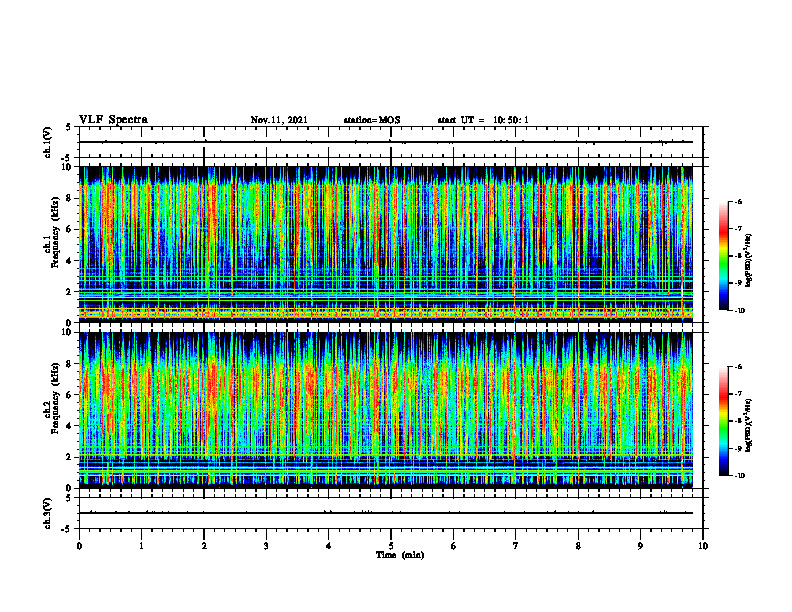Click the ch.1 frequency tick "2"
The image size is (792, 612).
tap(70, 292)
